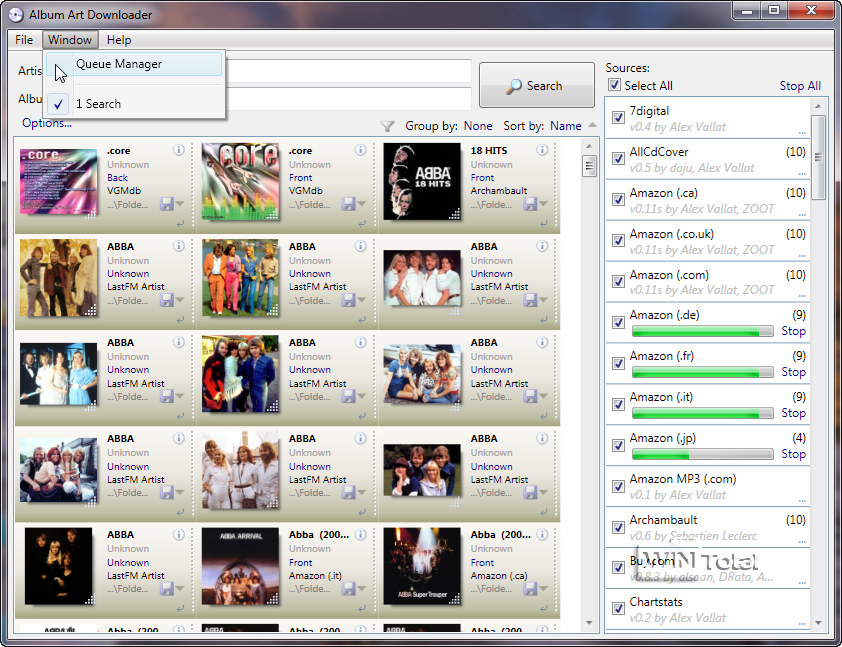Click the return arrow icon on .core Back result
The width and height of the screenshot is (842, 647).
[180, 223]
